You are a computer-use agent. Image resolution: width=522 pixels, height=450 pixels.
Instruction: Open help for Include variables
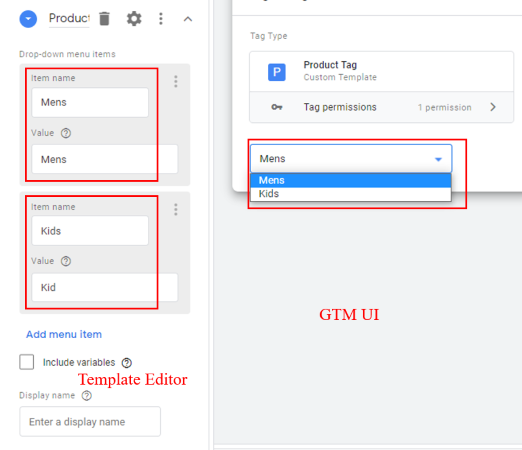coord(127,363)
